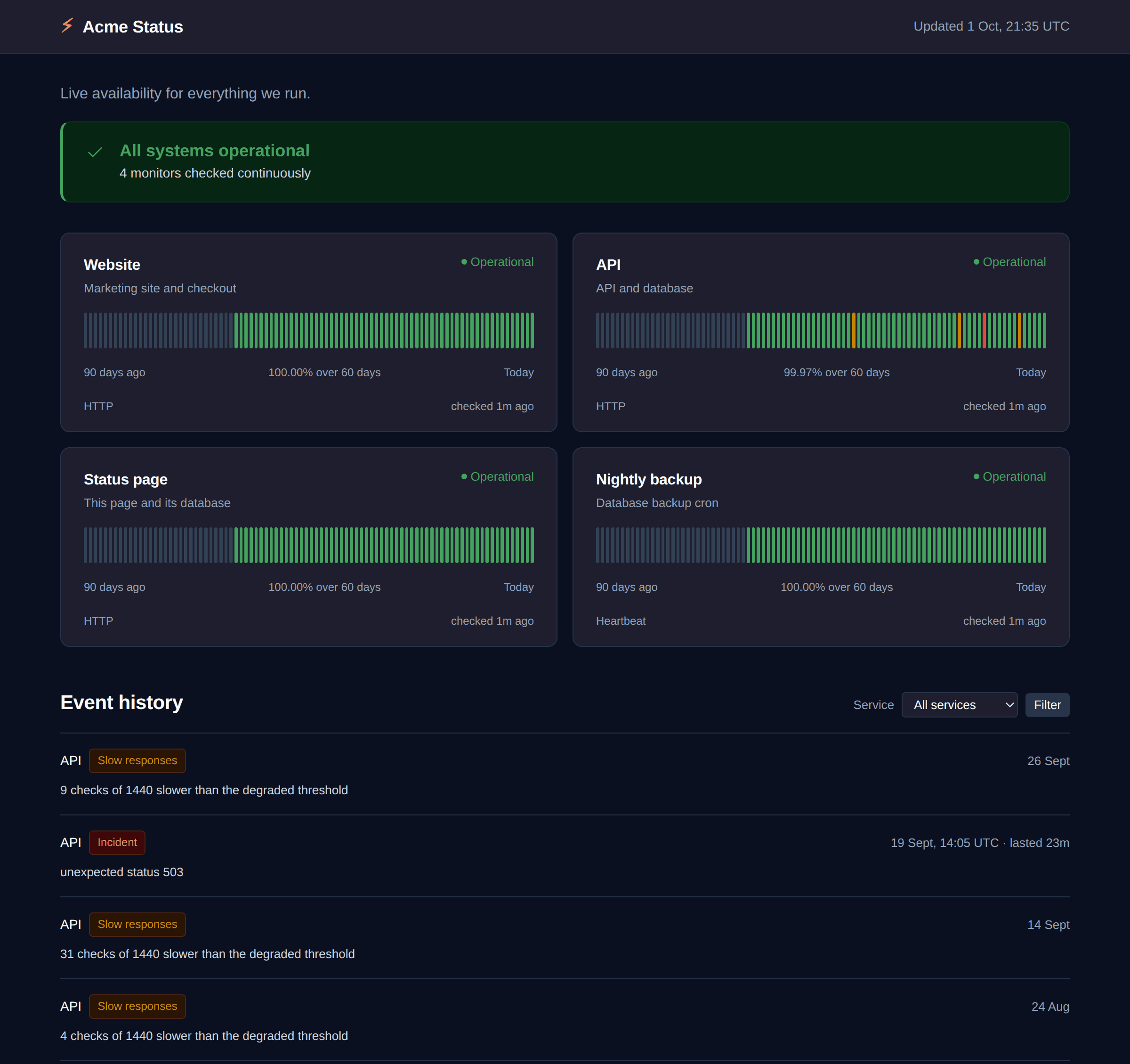Click the Website card Operational status
This screenshot has height=1064, width=1130.
pyautogui.click(x=497, y=262)
